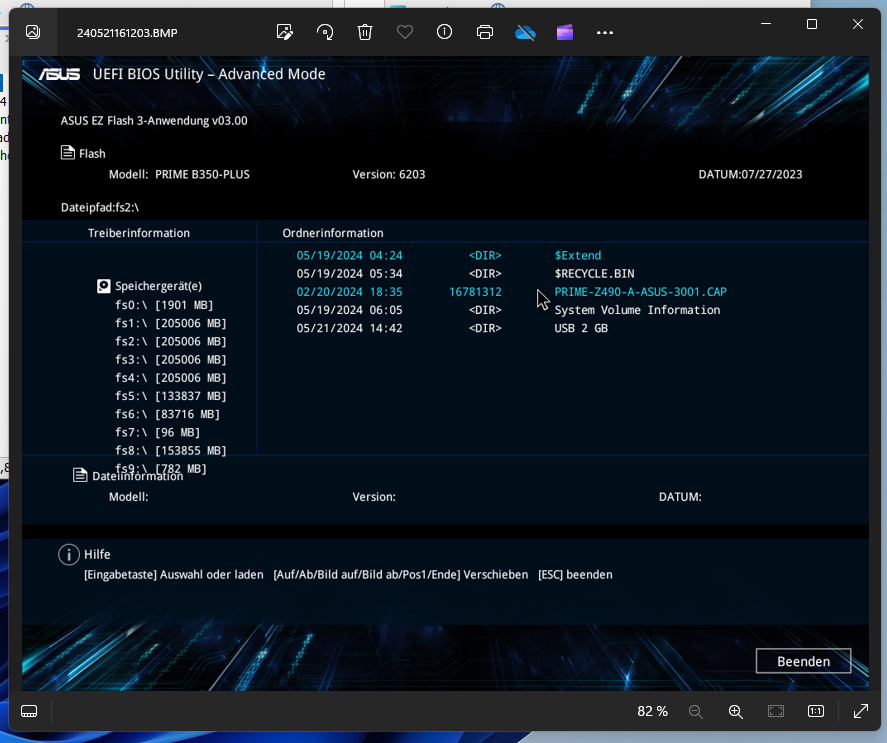Click the DATUM:07/27/2023 text

pyautogui.click(x=750, y=174)
